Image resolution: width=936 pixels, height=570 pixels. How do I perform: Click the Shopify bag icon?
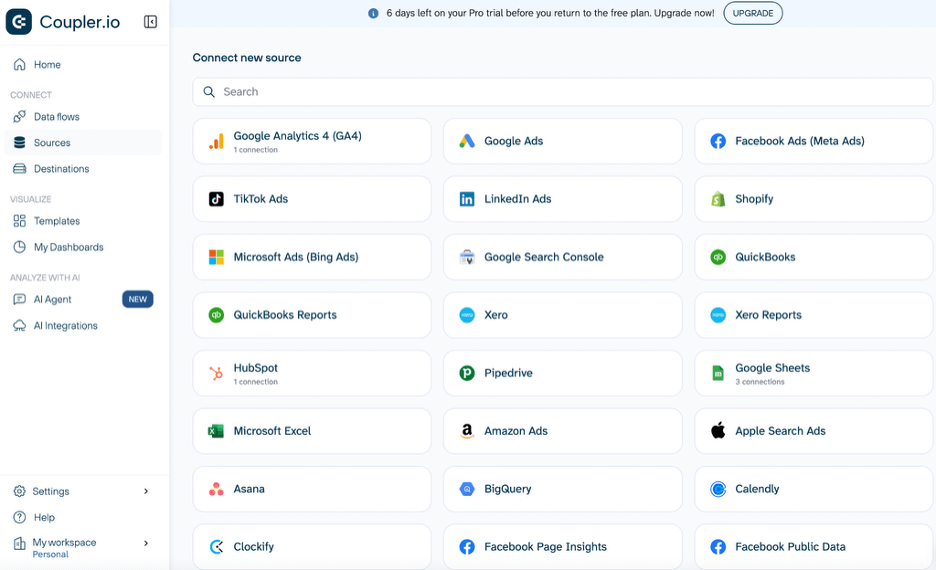(718, 199)
